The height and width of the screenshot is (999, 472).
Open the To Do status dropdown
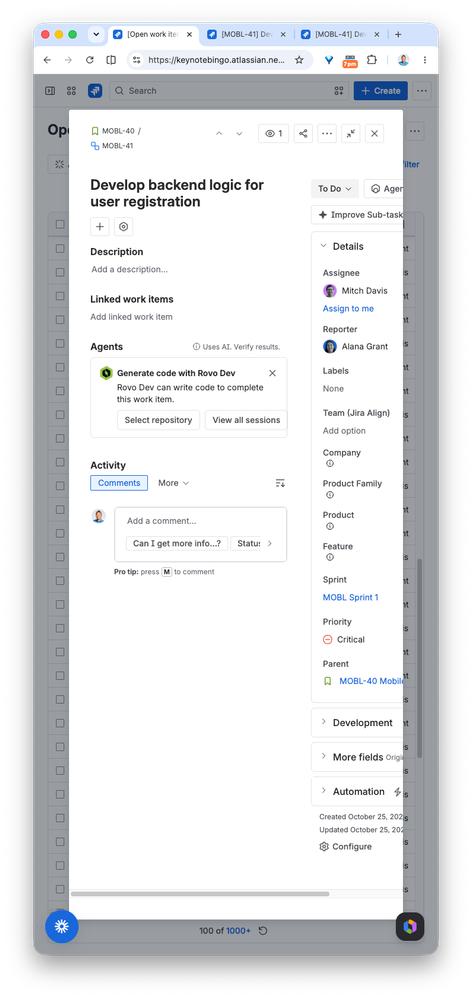click(x=335, y=189)
